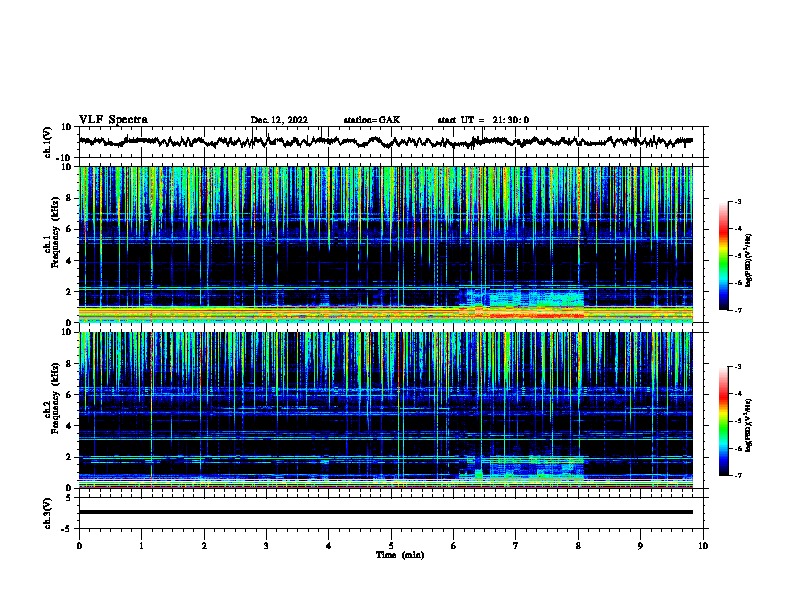Click the "station=GAK" header label
Viewport: 792px width, 612px height.
pos(372,120)
